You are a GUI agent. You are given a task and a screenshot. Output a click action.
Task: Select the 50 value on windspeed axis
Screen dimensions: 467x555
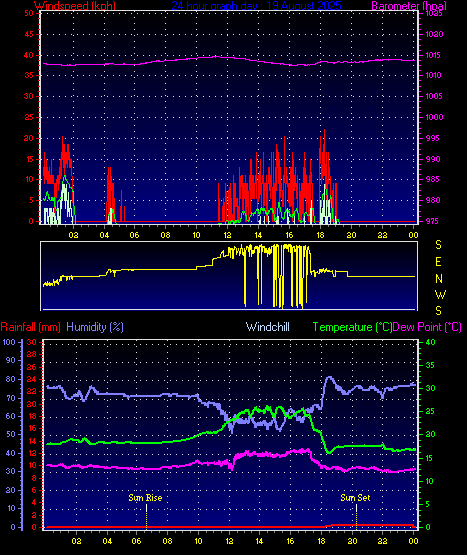click(x=29, y=13)
